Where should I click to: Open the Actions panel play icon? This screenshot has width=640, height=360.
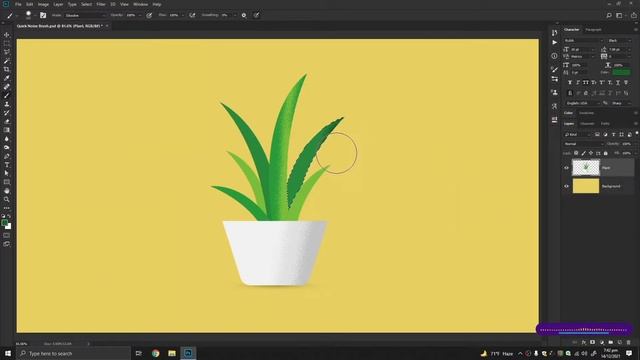tap(554, 42)
